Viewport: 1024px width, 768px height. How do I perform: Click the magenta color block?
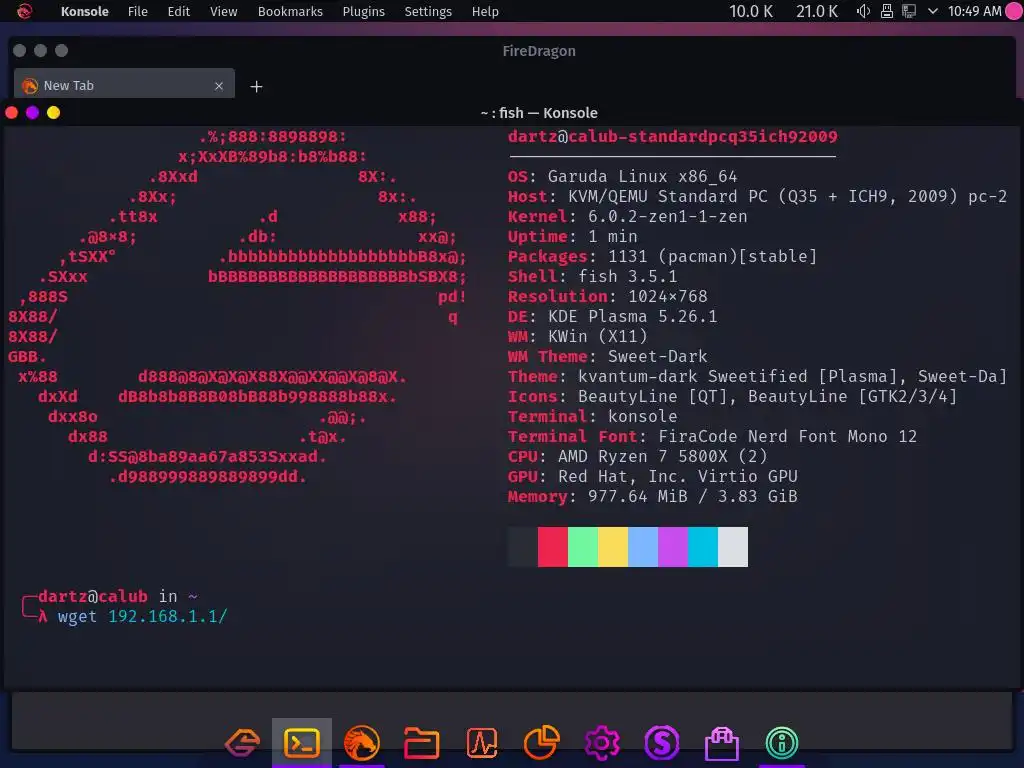pos(673,547)
